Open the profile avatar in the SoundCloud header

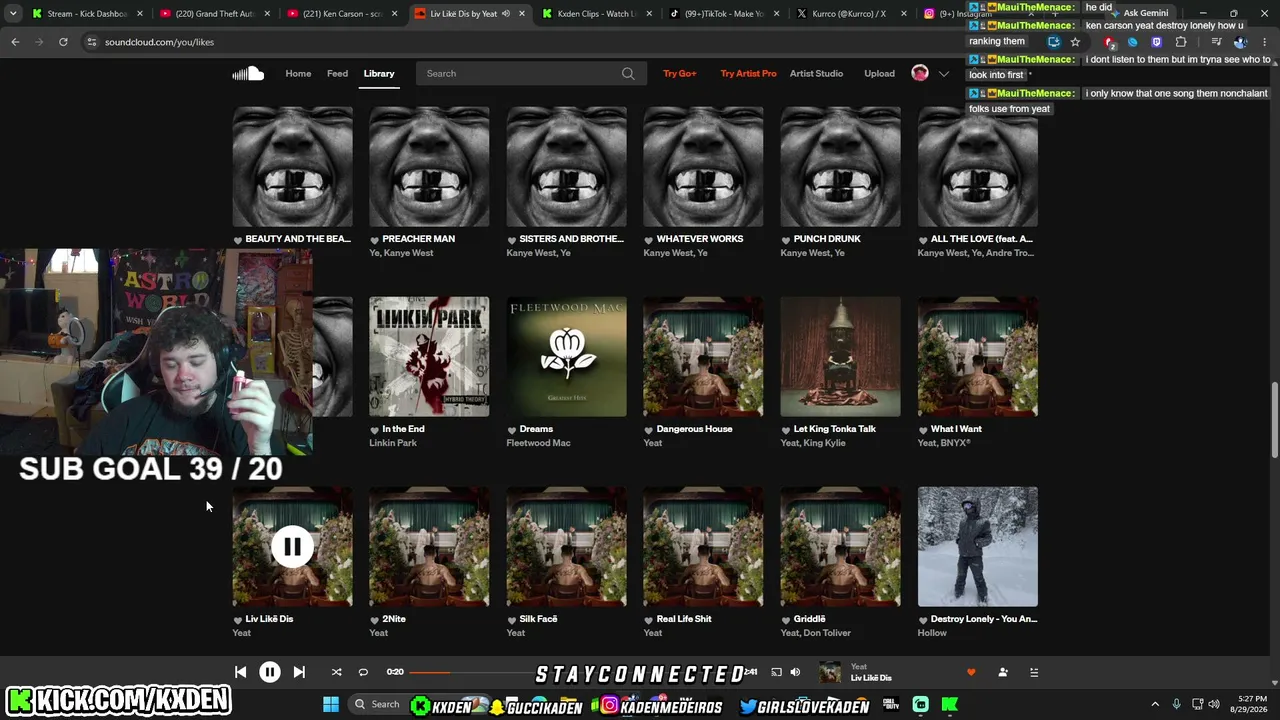click(x=920, y=73)
